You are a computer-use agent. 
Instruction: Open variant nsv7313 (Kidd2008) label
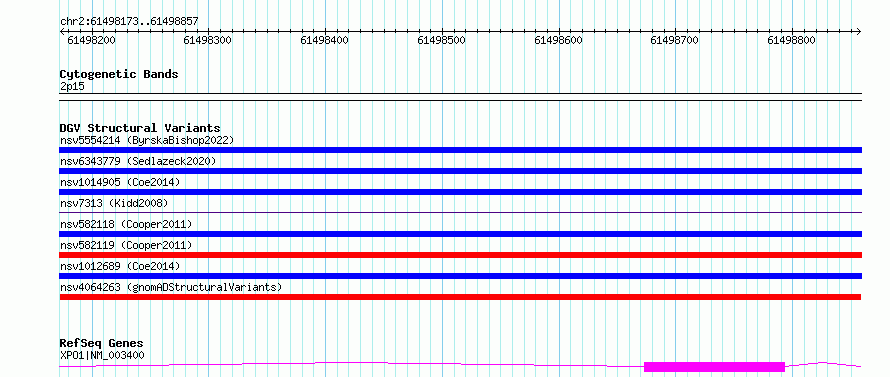tap(114, 203)
